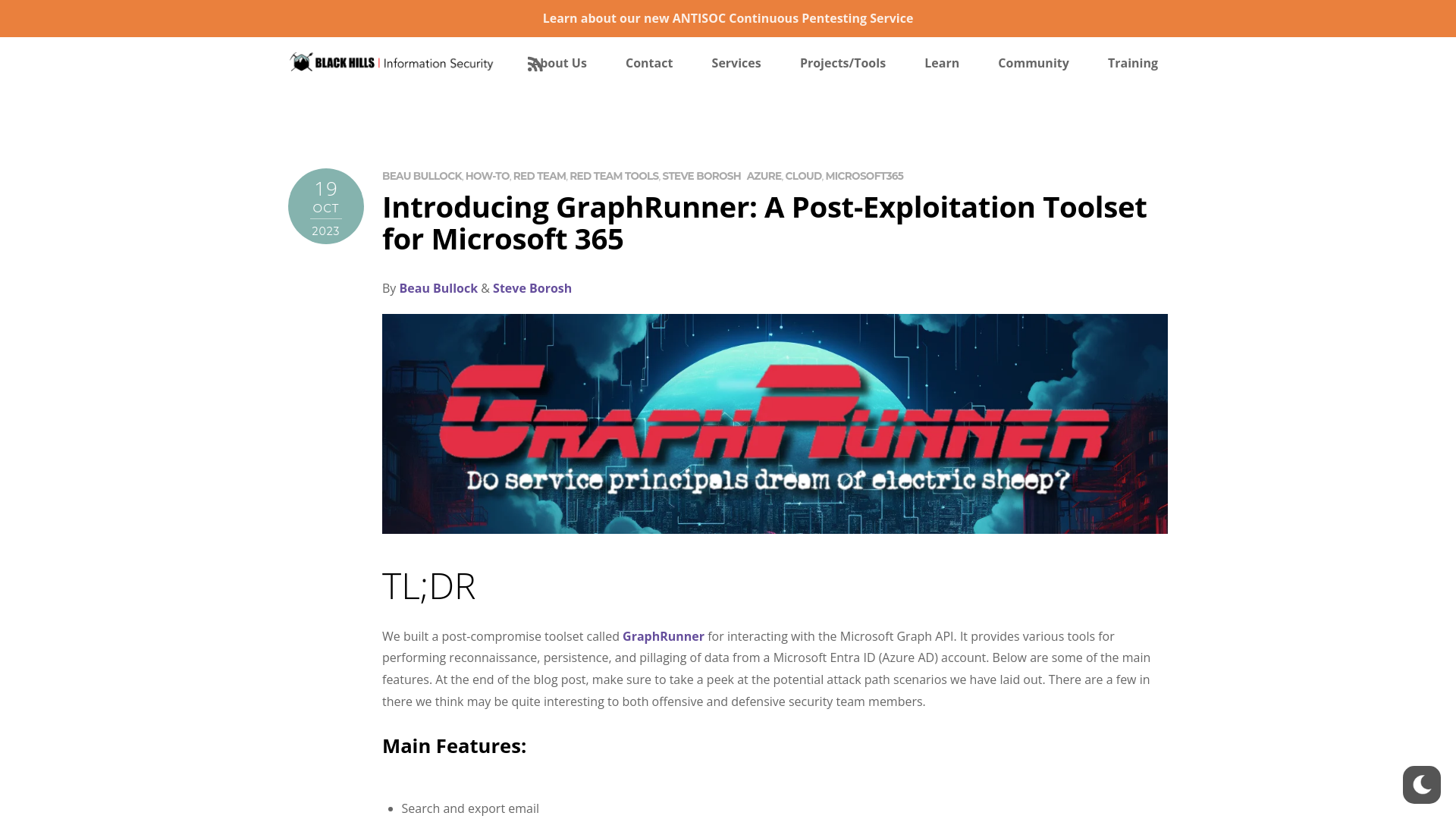Screen dimensions: 1456x819
Task: Click the CLOUD category tag
Action: pyautogui.click(x=803, y=175)
